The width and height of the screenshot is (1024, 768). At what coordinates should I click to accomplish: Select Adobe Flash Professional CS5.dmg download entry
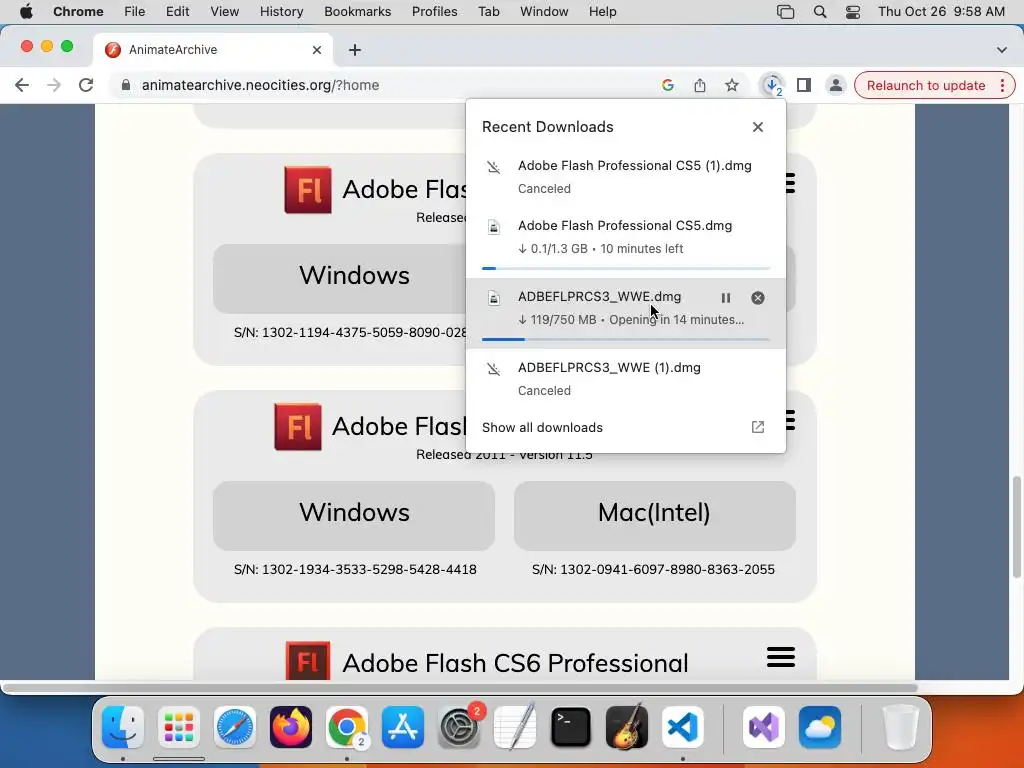[626, 242]
